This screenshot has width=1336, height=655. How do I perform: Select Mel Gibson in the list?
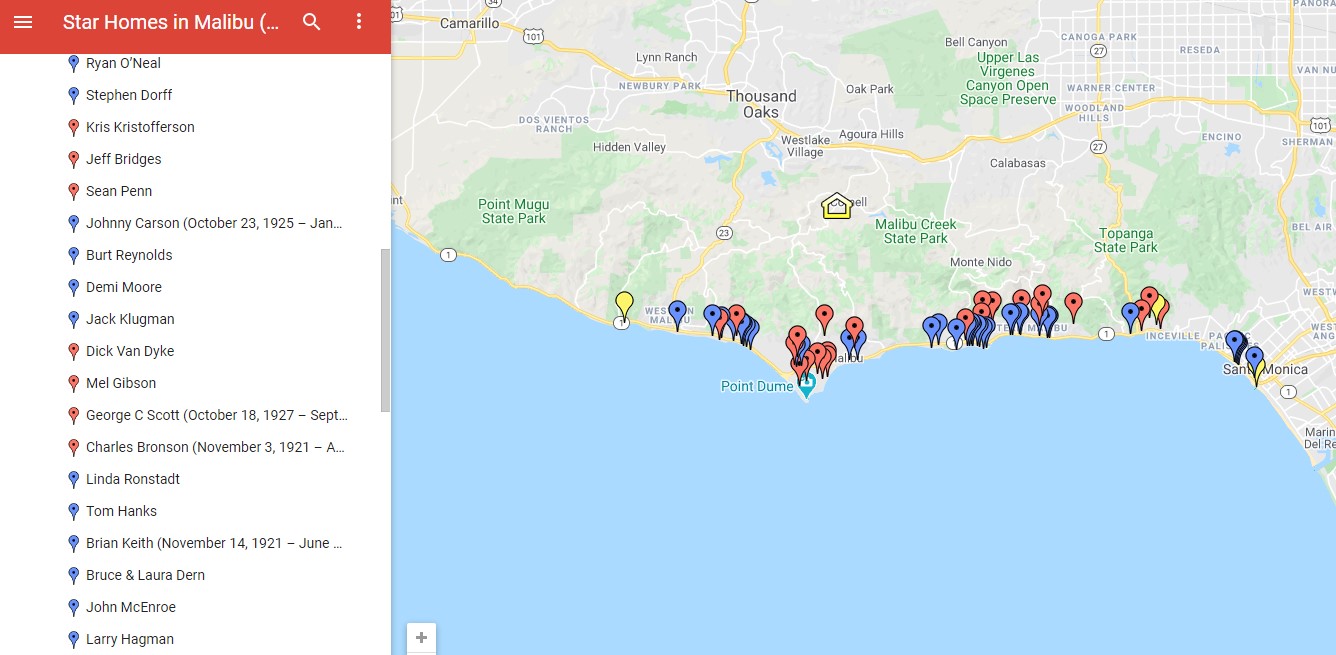[x=121, y=383]
